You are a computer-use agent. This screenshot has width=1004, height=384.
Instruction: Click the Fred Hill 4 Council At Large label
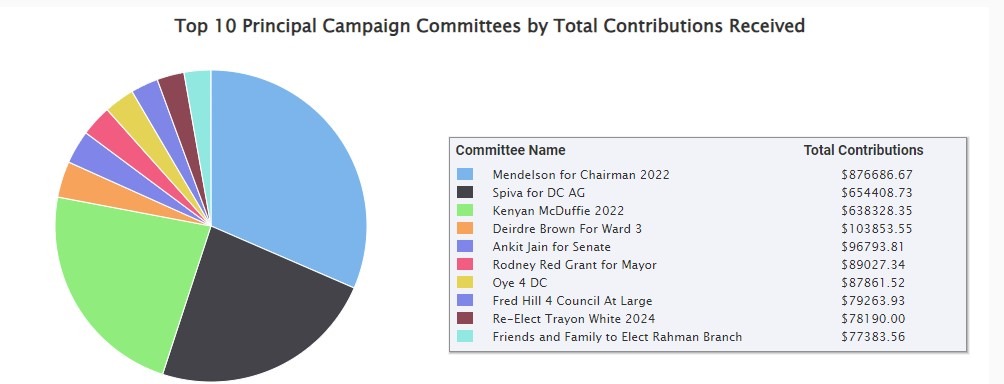(572, 300)
